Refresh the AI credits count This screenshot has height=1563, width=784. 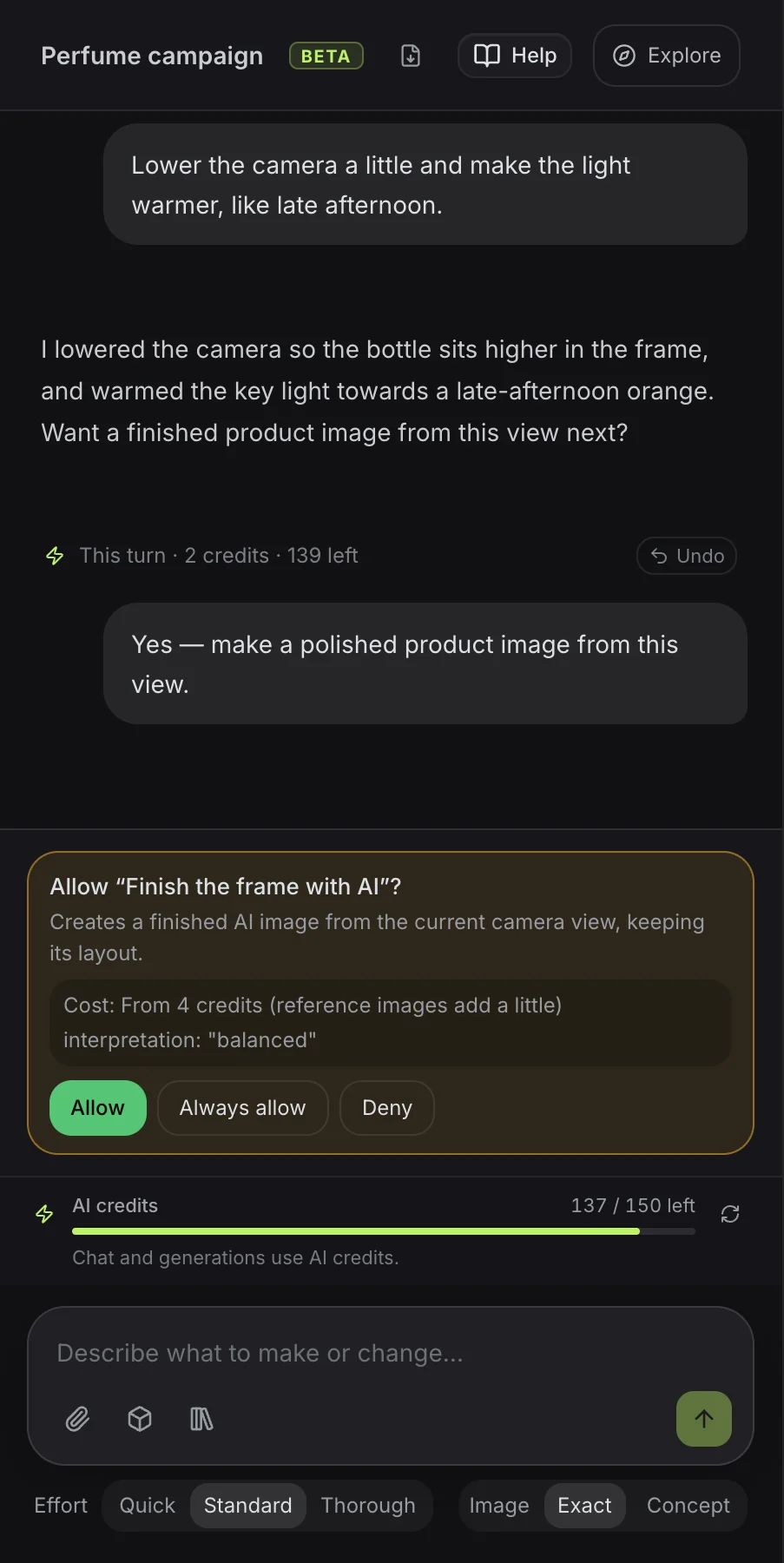pos(730,1214)
